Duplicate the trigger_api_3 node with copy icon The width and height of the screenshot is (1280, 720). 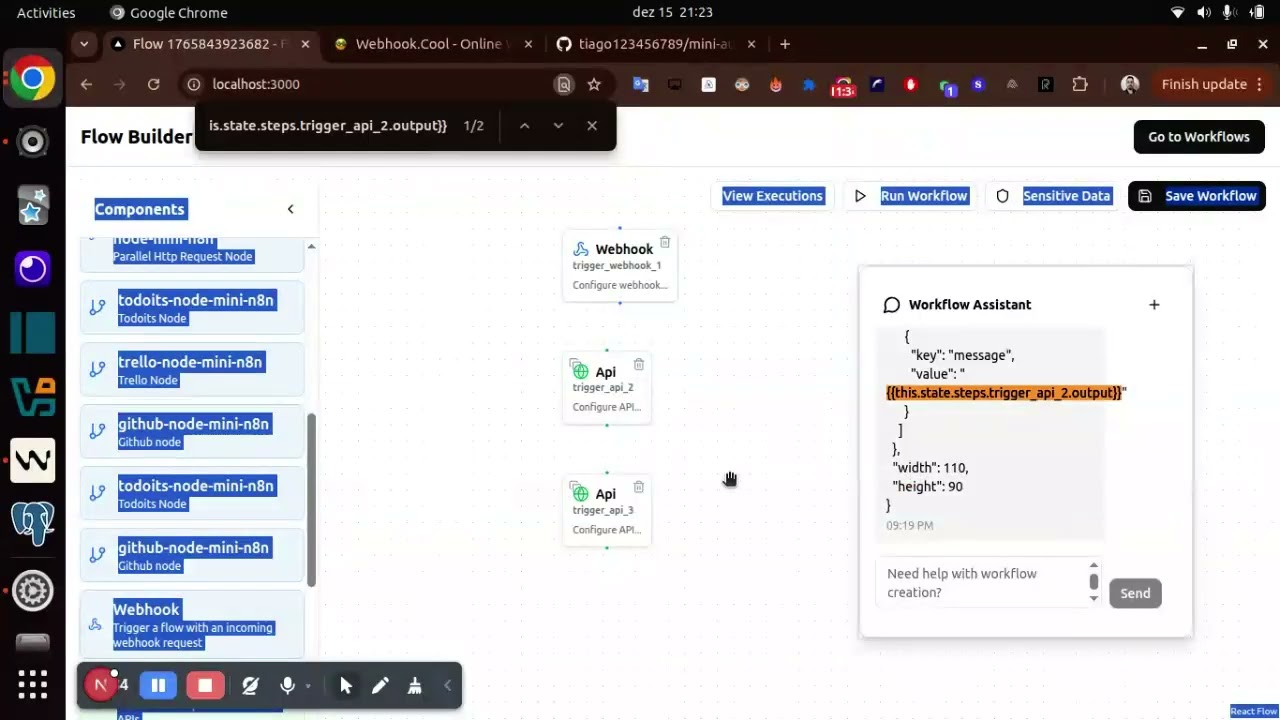(575, 487)
